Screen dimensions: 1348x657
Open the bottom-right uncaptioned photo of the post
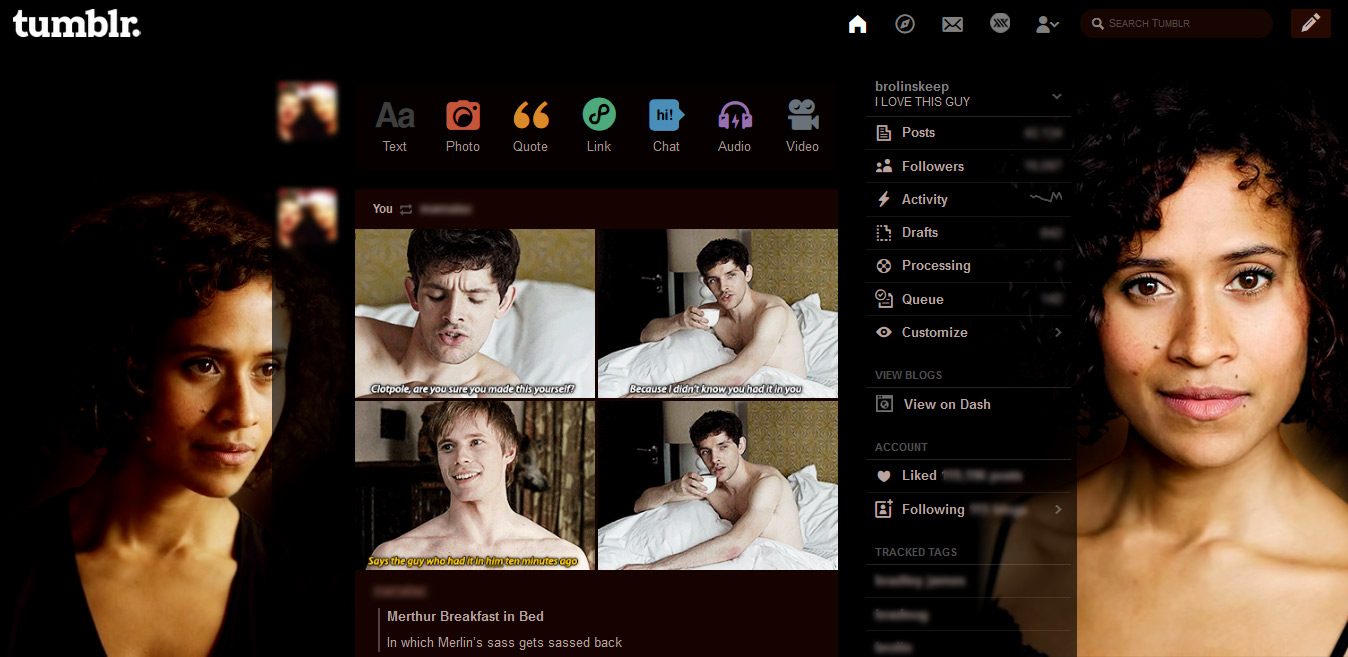pos(718,485)
